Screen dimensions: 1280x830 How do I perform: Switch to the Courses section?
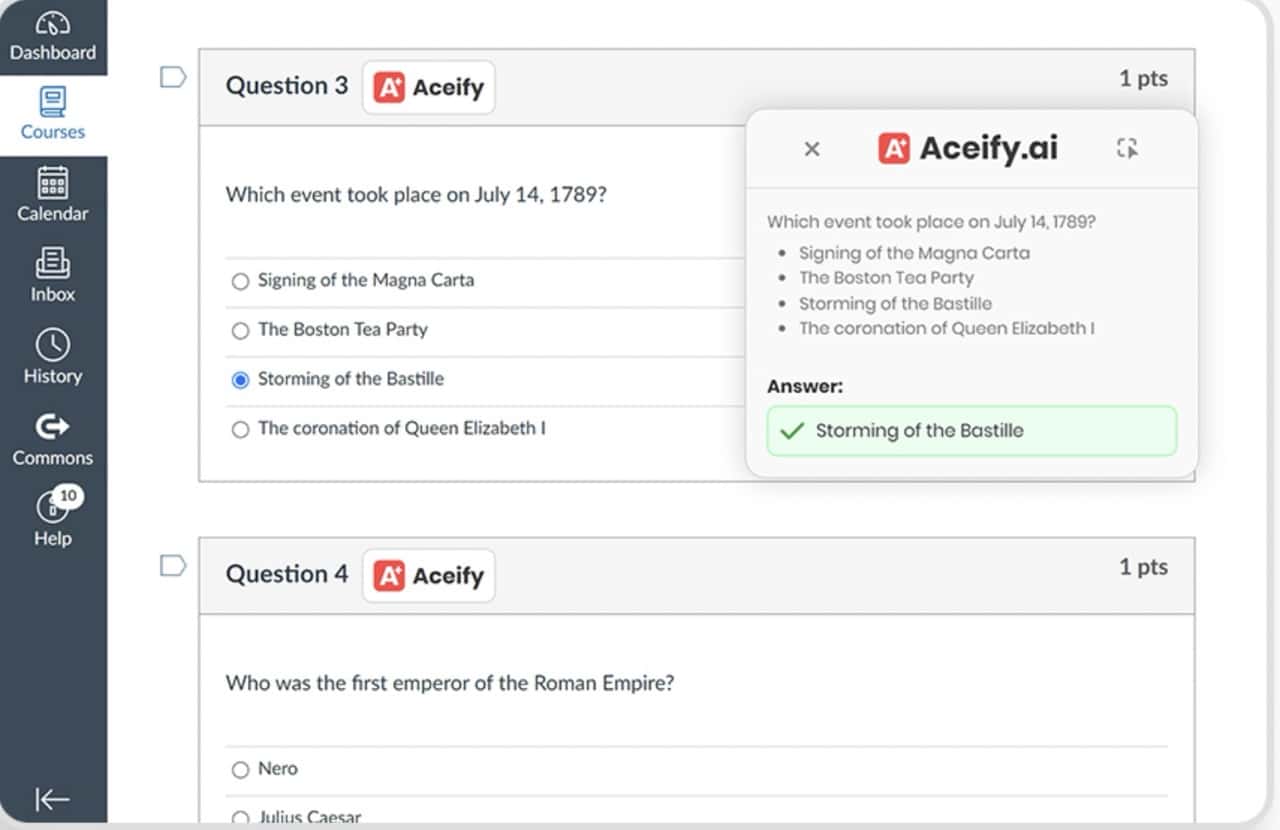pos(52,112)
